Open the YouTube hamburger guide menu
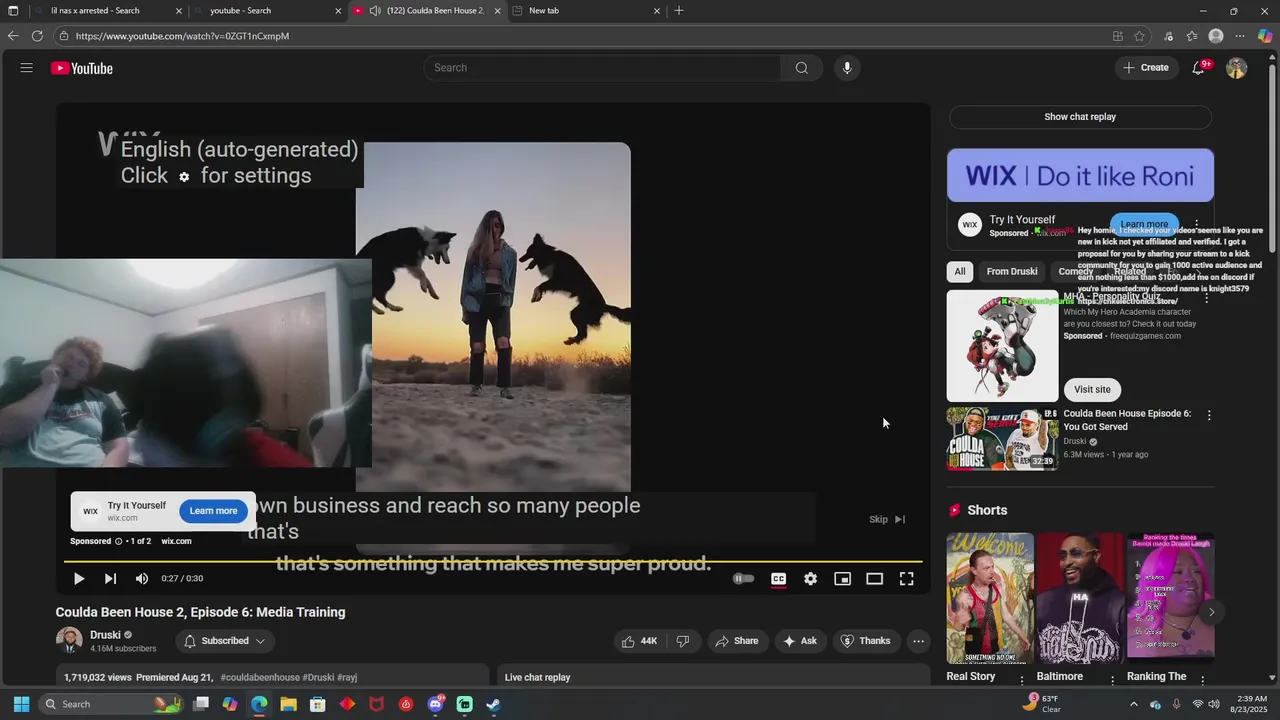Viewport: 1280px width, 720px height. pos(27,68)
